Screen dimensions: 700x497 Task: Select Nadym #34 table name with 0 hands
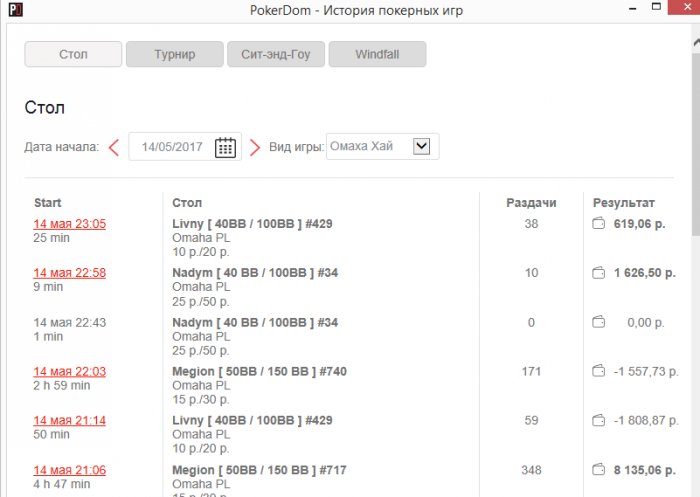(255, 322)
